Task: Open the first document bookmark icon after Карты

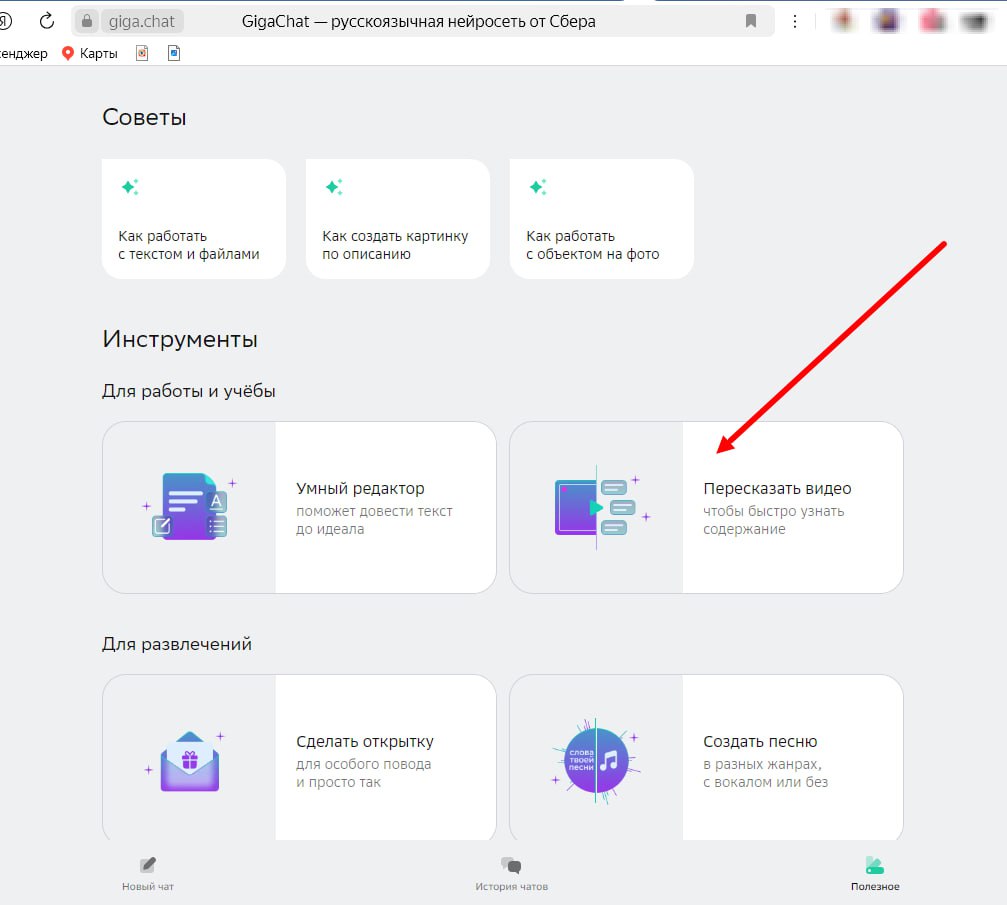Action: (142, 53)
